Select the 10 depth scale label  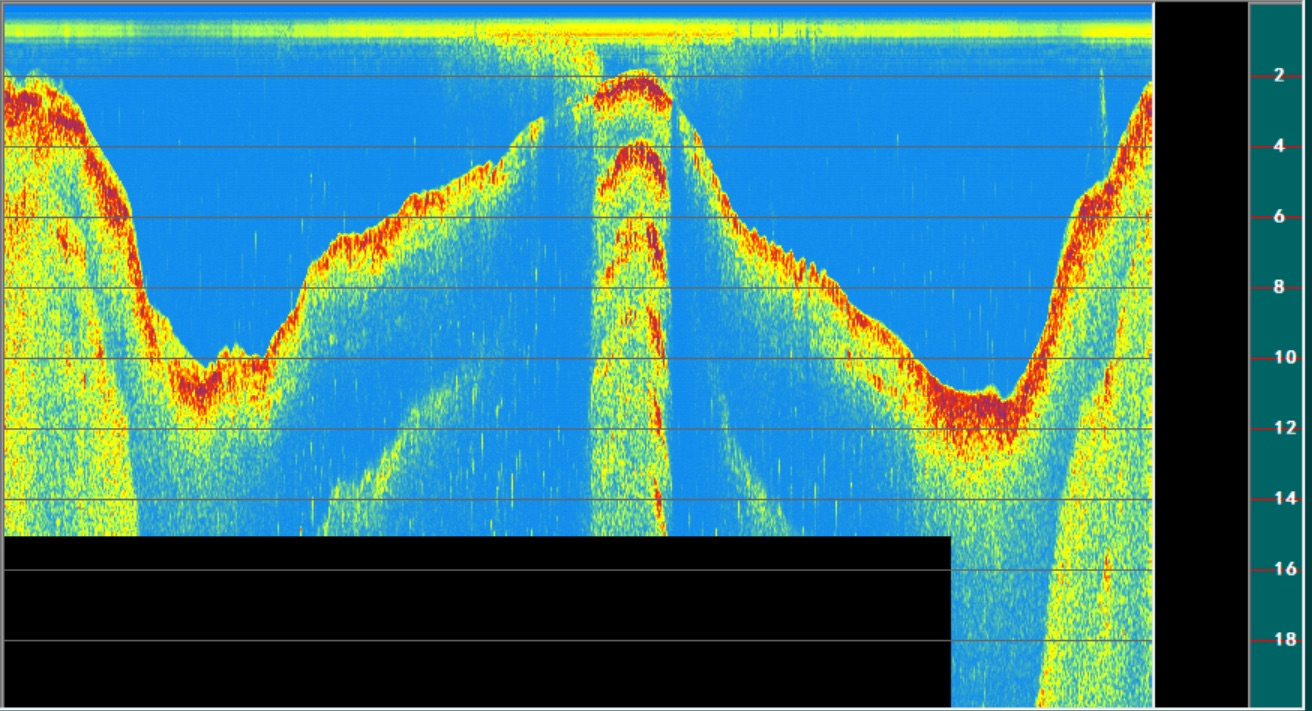[1284, 358]
